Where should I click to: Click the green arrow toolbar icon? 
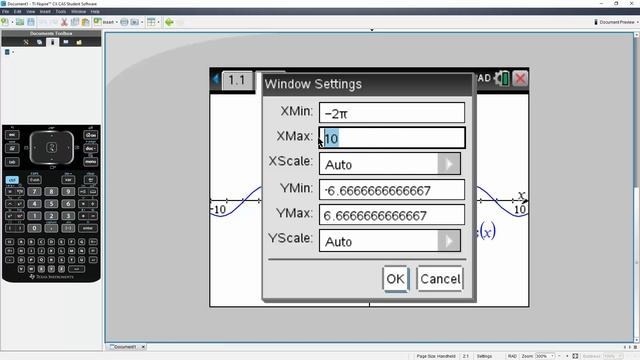tap(169, 22)
